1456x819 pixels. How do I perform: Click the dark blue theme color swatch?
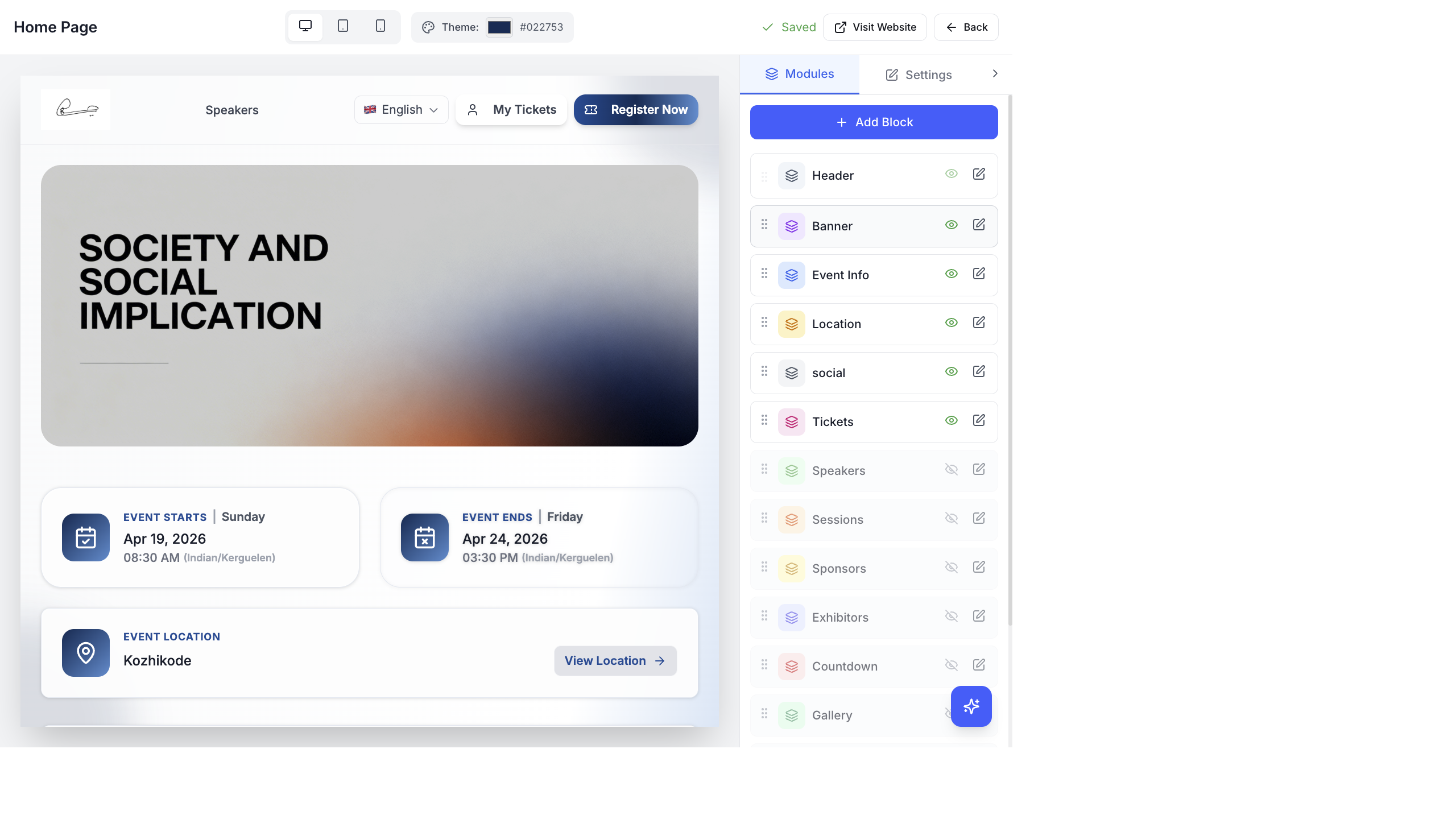[499, 27]
